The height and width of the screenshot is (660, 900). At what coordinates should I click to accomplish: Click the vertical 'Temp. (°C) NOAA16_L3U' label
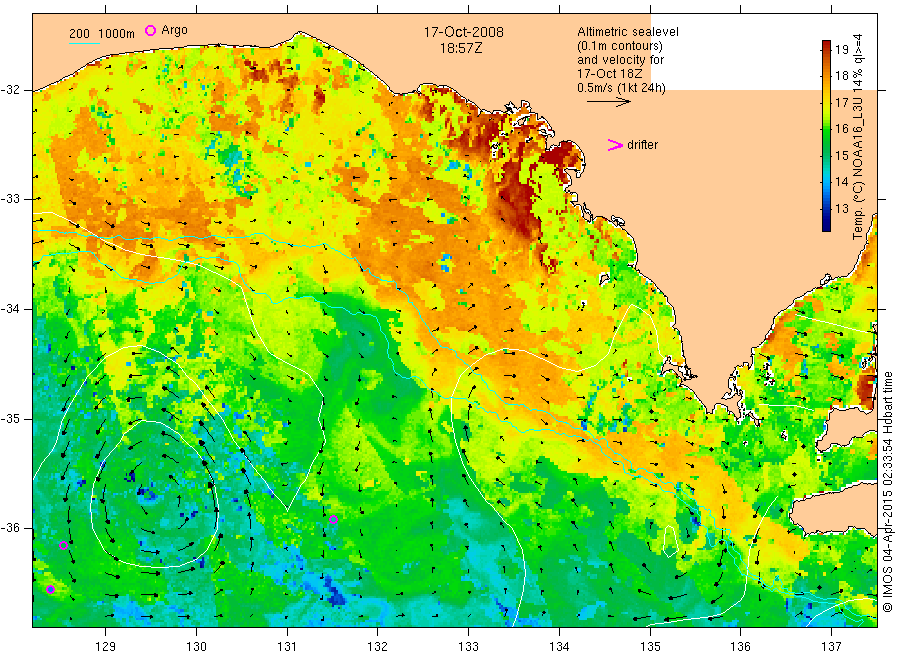click(x=858, y=168)
